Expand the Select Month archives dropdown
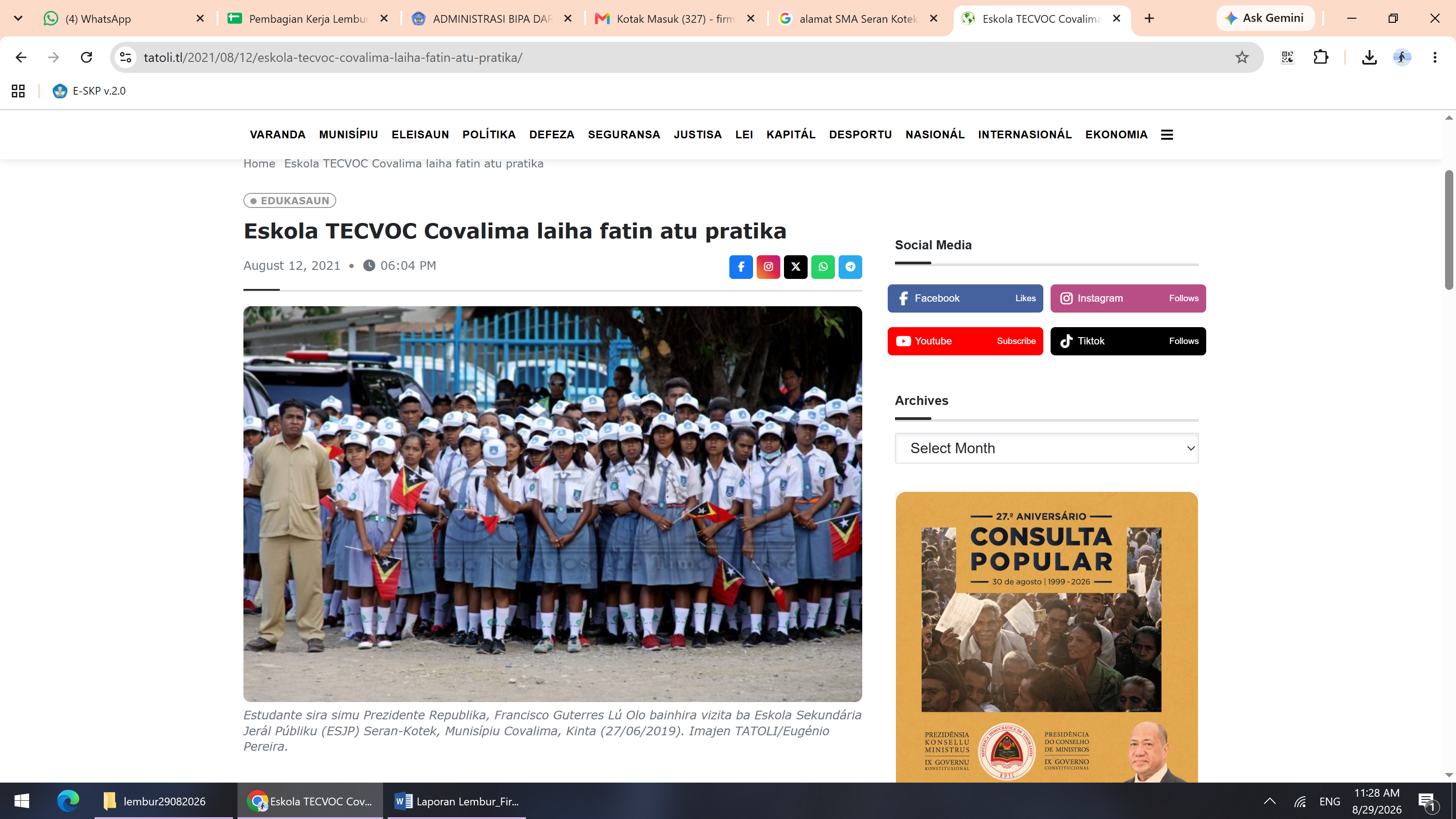 tap(1046, 448)
